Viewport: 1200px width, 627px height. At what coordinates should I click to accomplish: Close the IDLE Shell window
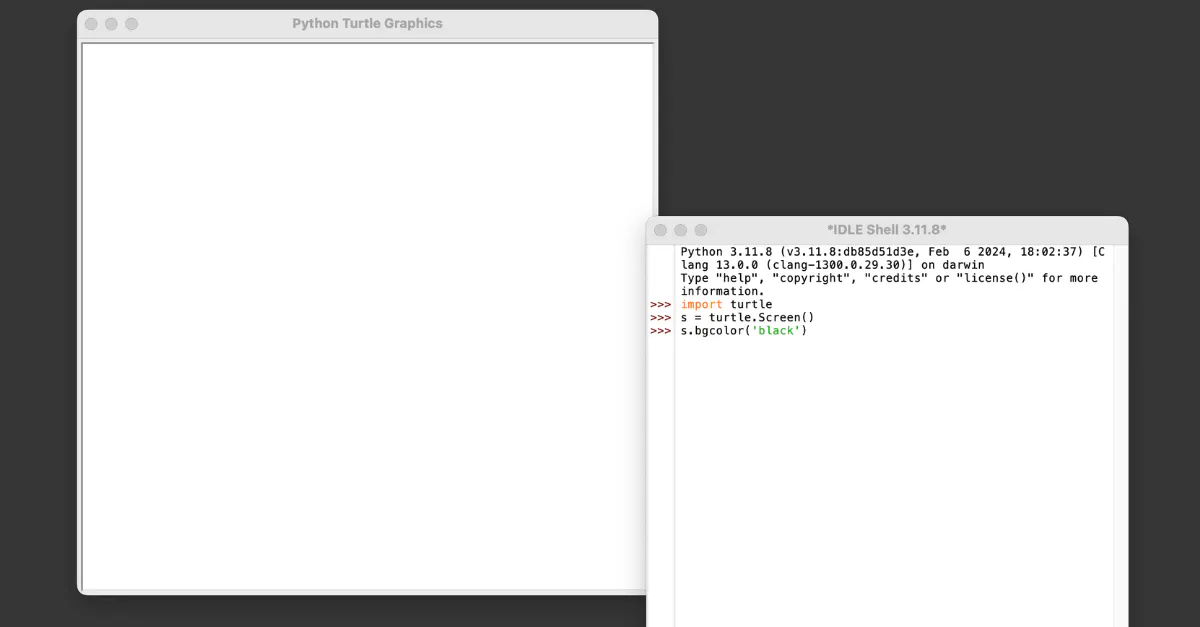[x=661, y=230]
